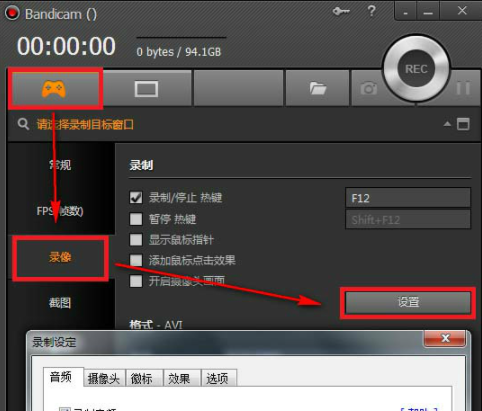
Task: Switch to screen rectangle recording mode
Action: [x=146, y=89]
